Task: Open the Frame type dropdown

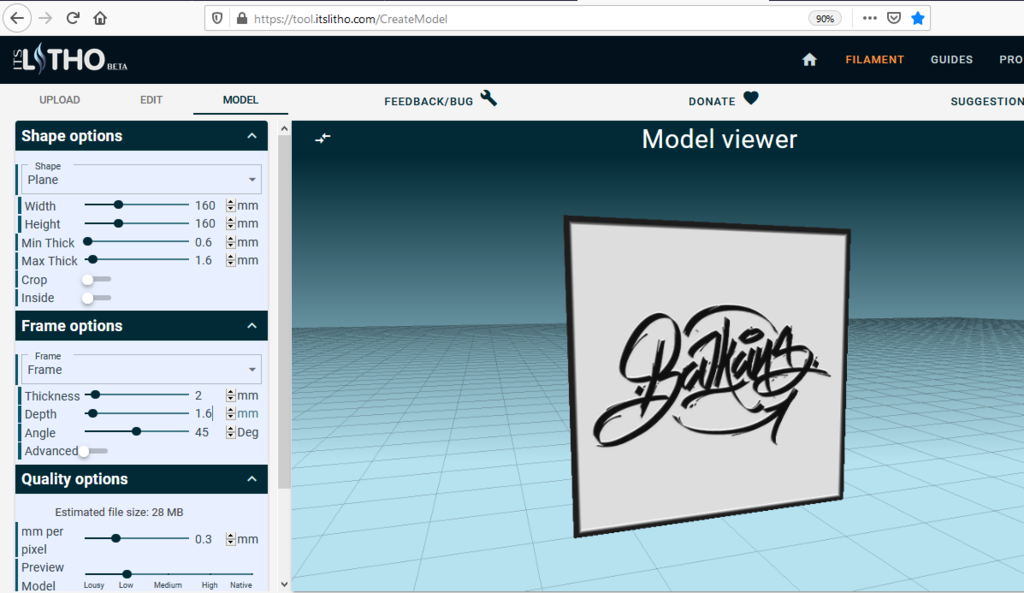Action: pyautogui.click(x=141, y=369)
